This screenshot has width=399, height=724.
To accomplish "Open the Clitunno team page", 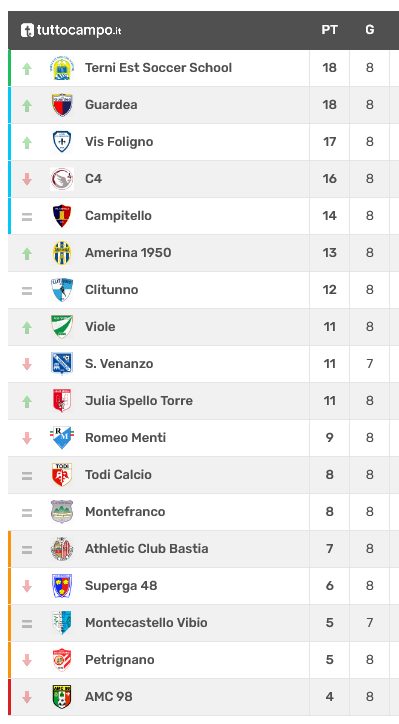I will coord(112,290).
